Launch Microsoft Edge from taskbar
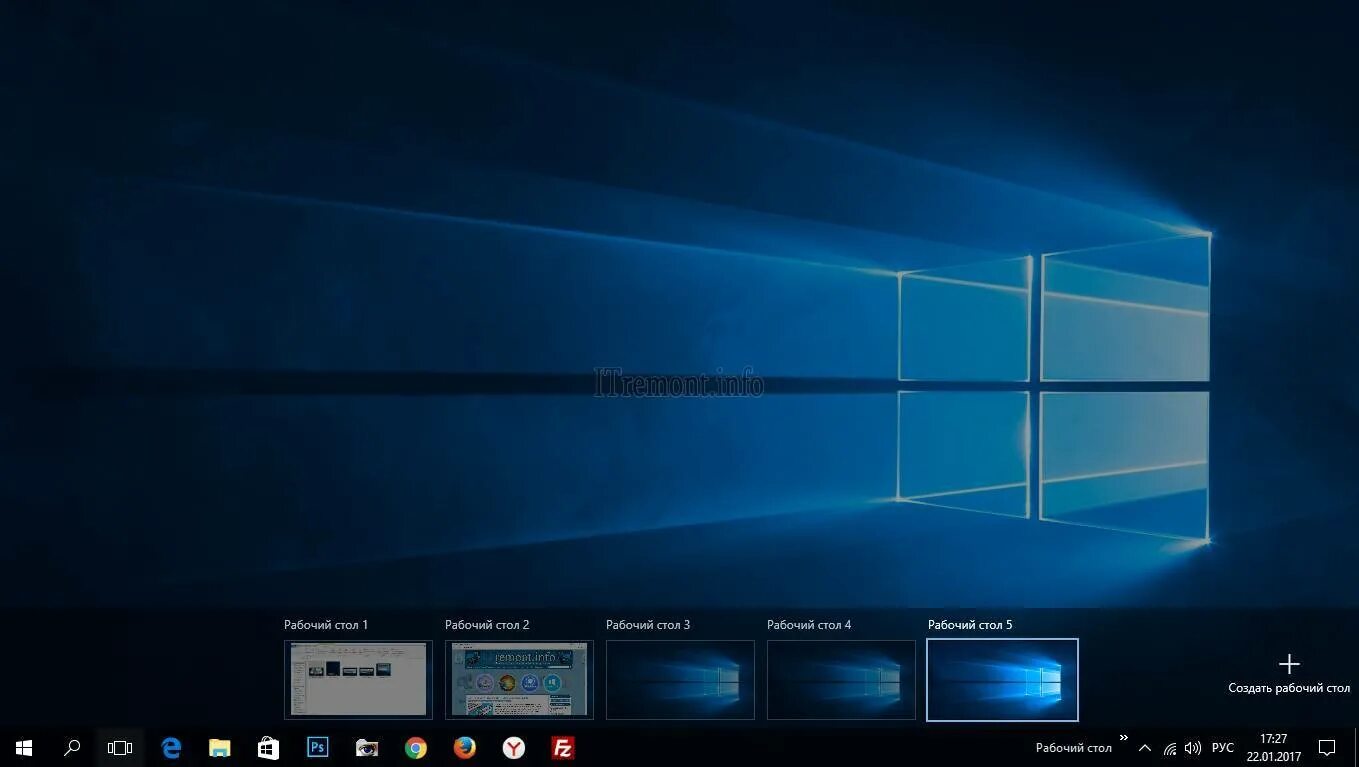This screenshot has height=767, width=1359. [x=171, y=748]
